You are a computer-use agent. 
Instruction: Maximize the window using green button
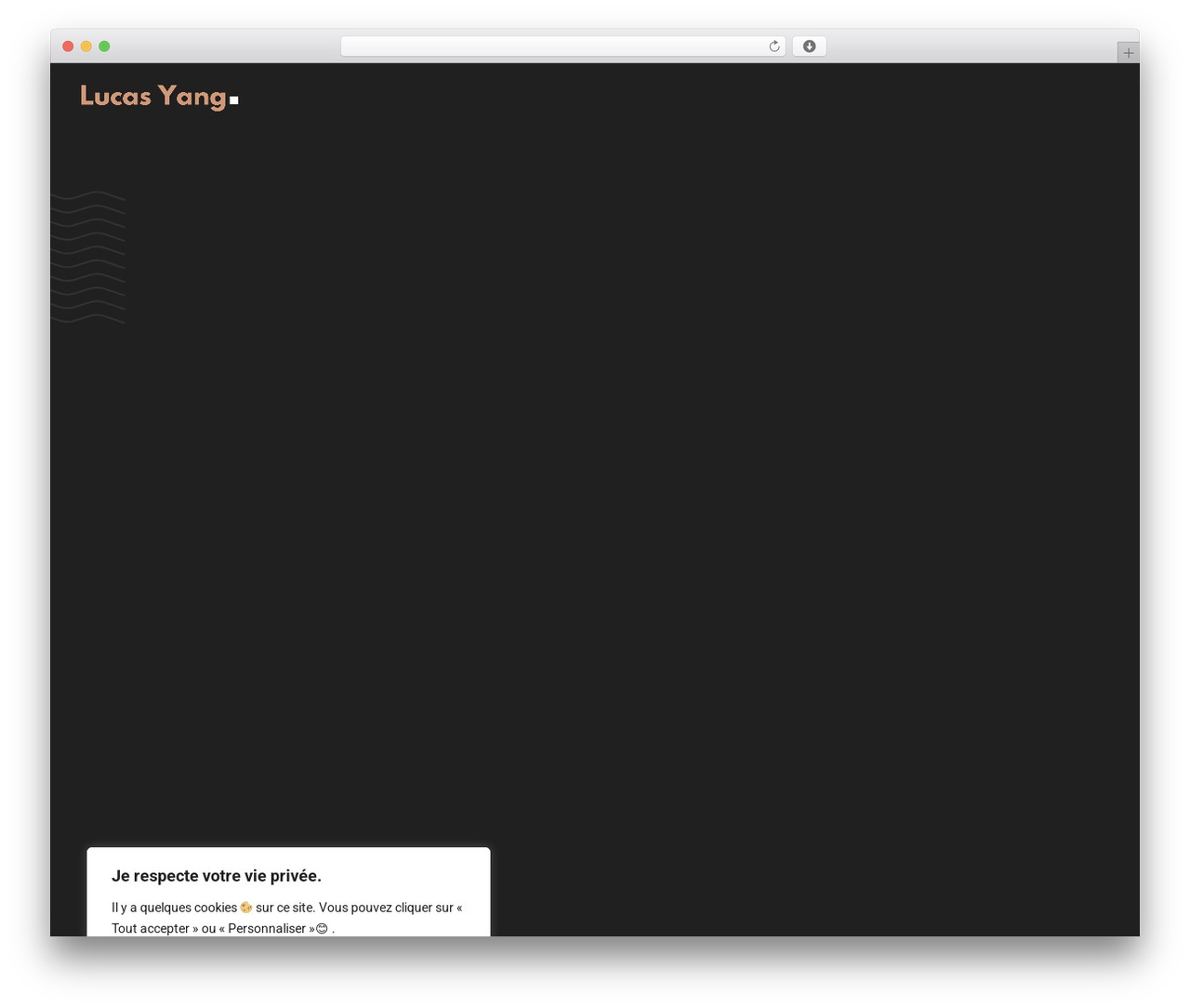(104, 46)
